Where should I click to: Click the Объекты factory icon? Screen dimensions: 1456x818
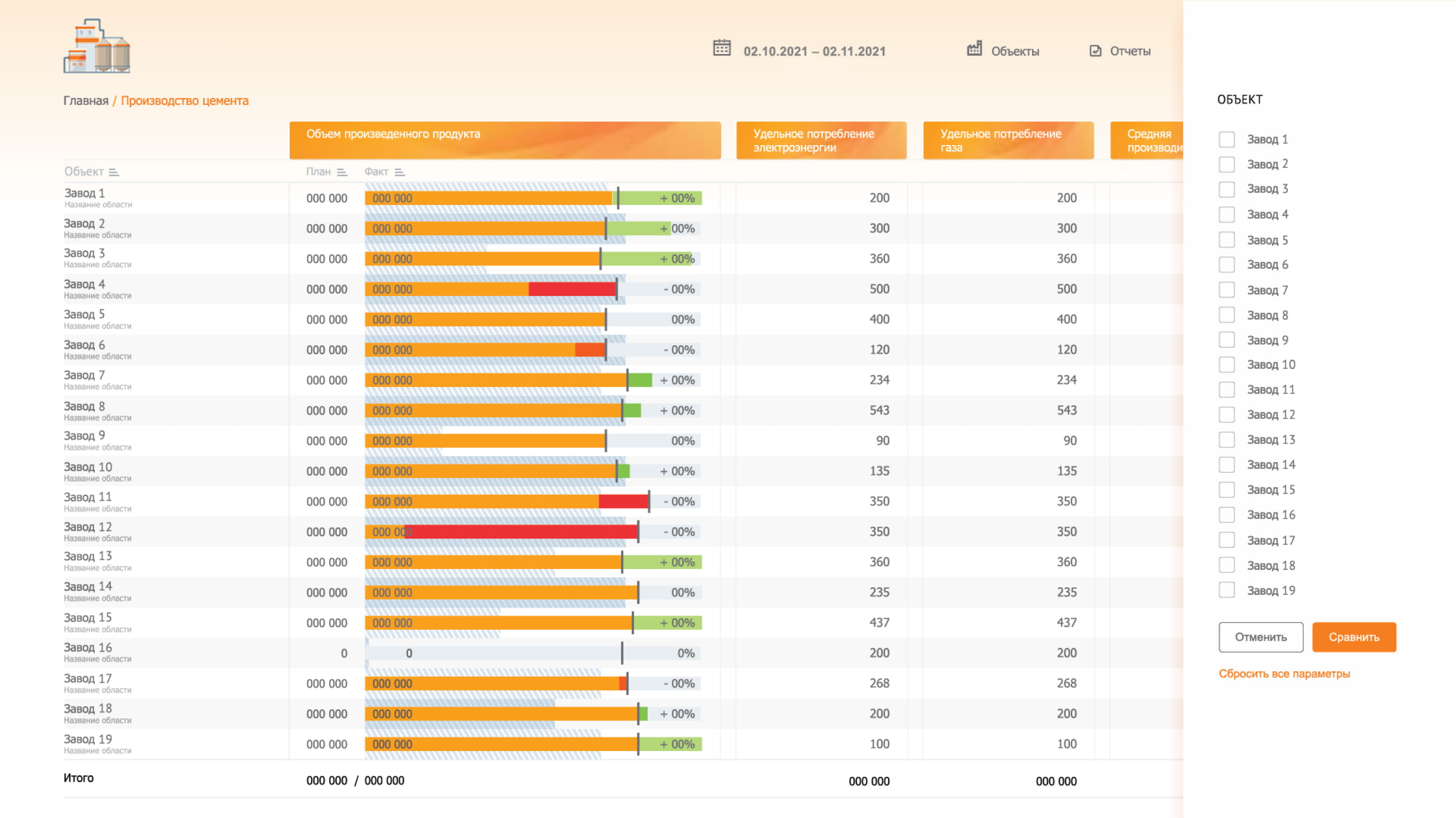pos(974,49)
